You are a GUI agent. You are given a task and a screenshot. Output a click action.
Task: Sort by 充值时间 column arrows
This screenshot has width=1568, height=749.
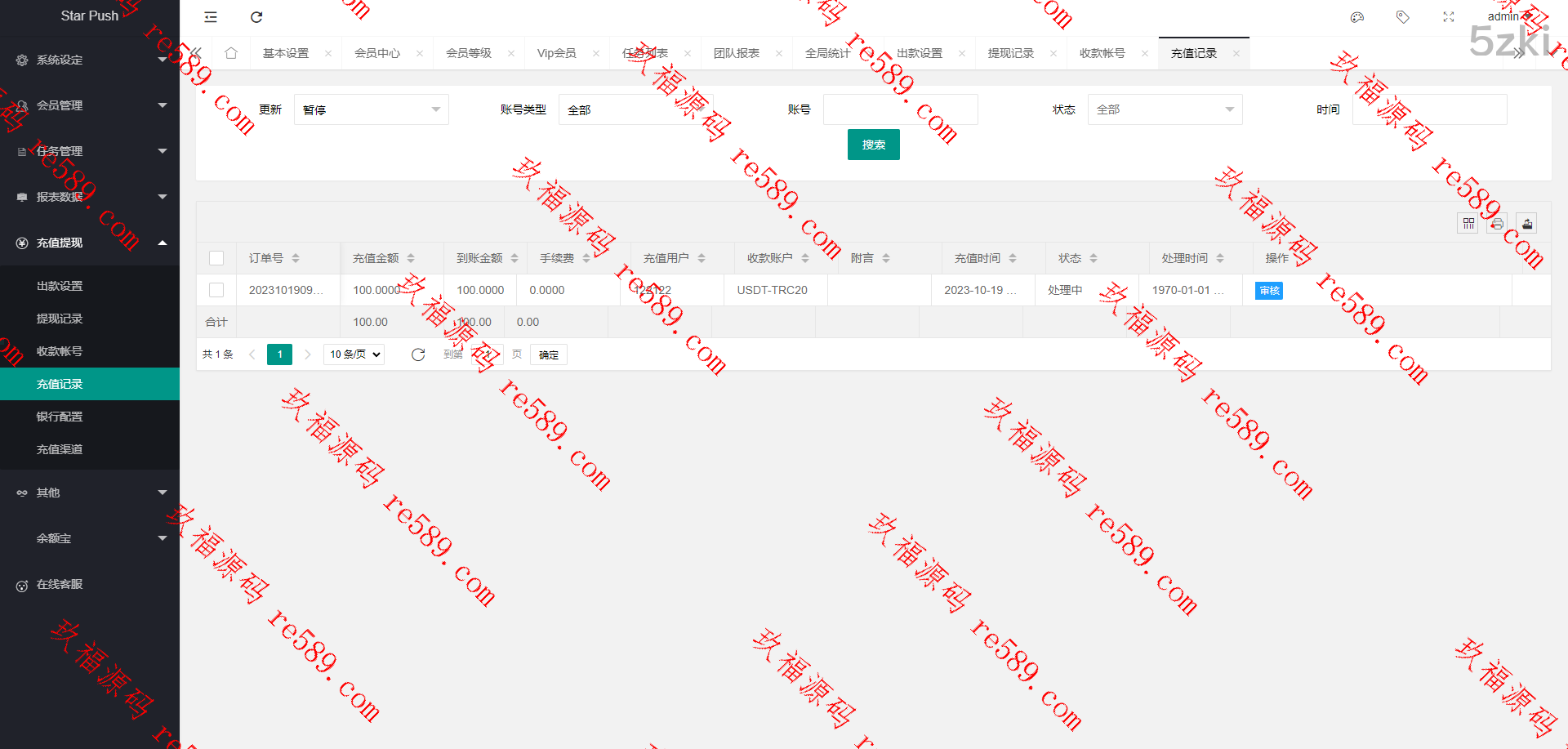pyautogui.click(x=1013, y=258)
